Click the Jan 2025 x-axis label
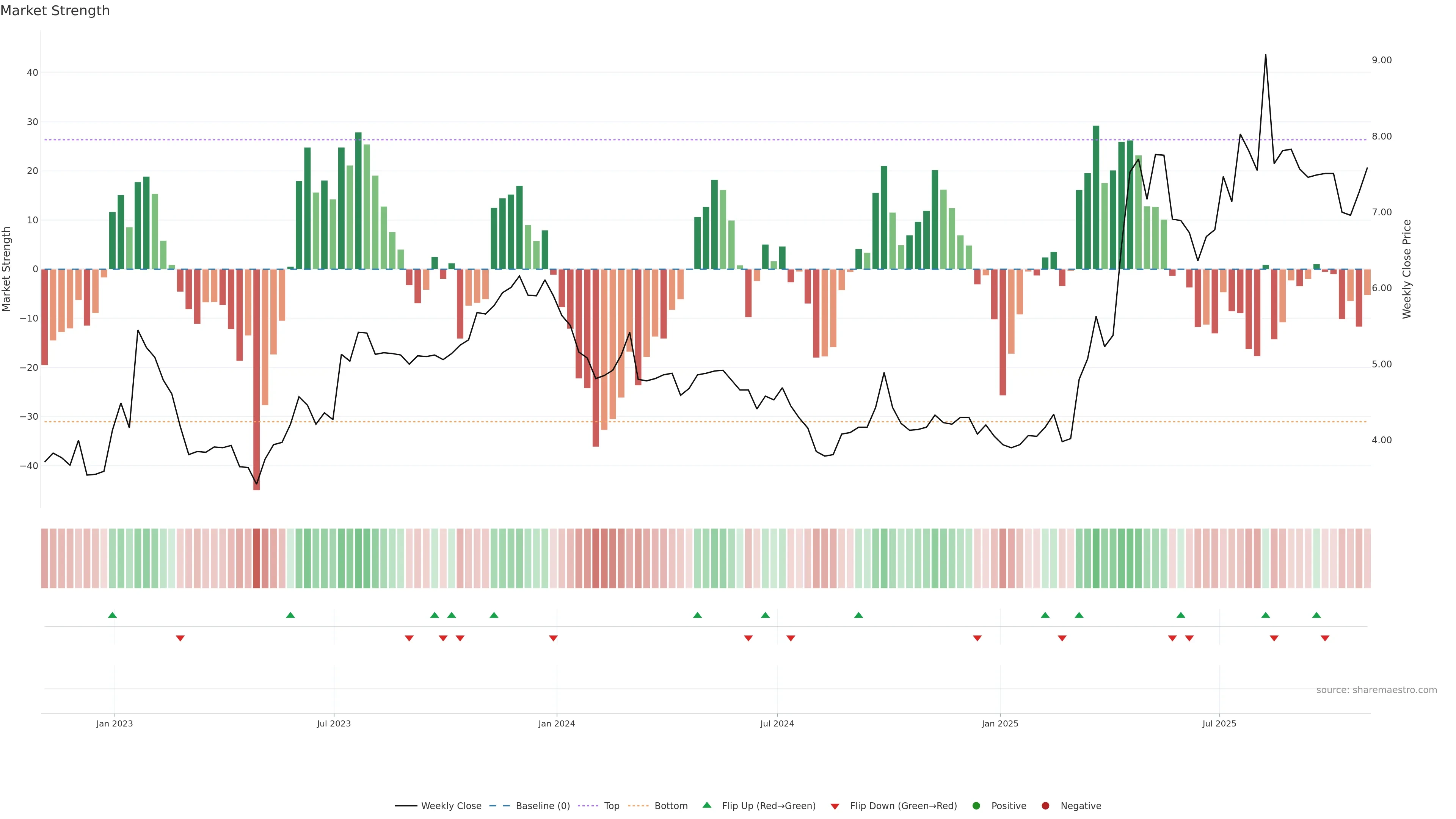Image resolution: width=1456 pixels, height=819 pixels. (1000, 723)
